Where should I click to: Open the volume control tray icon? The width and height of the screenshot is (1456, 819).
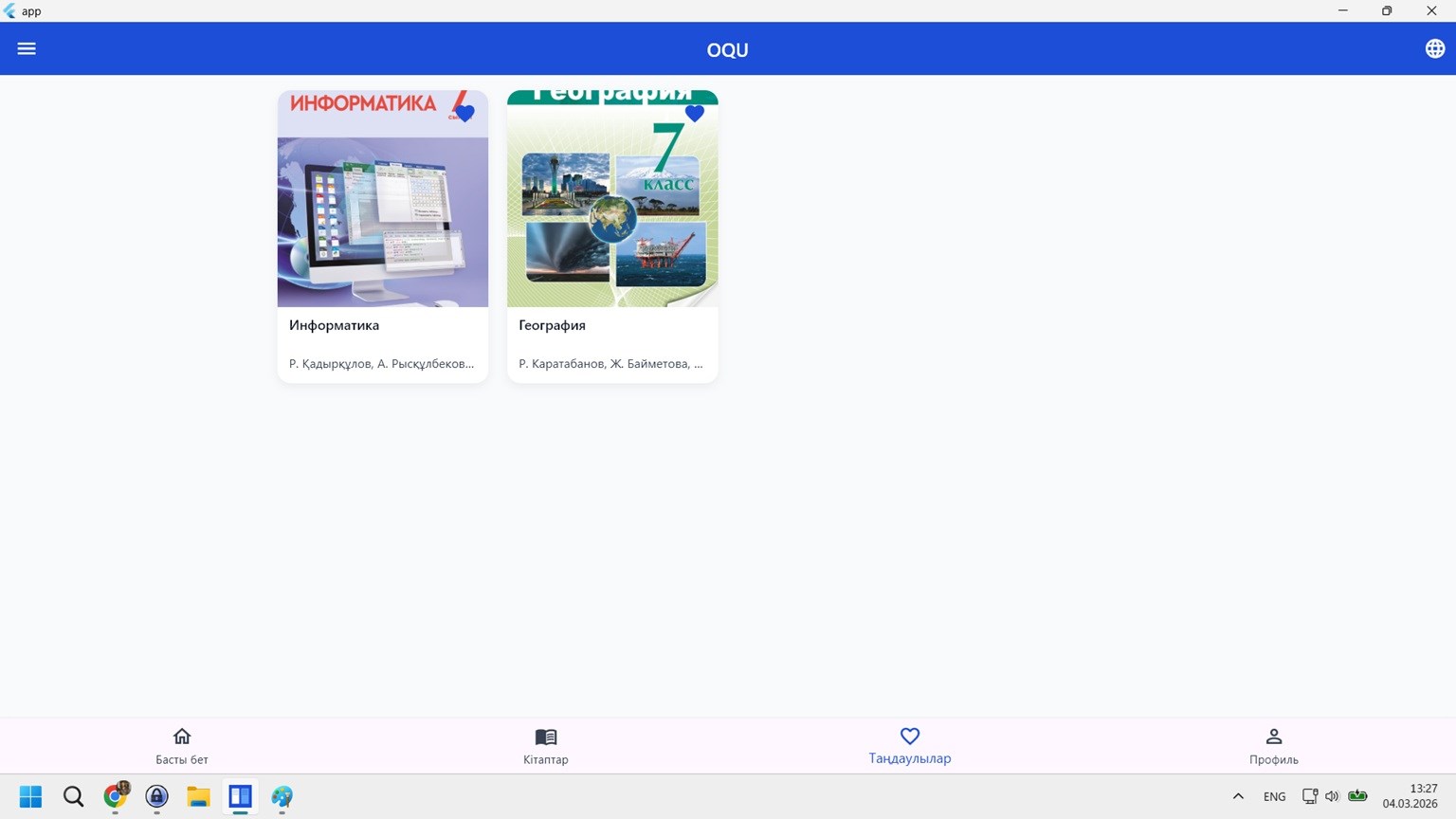click(x=1332, y=796)
